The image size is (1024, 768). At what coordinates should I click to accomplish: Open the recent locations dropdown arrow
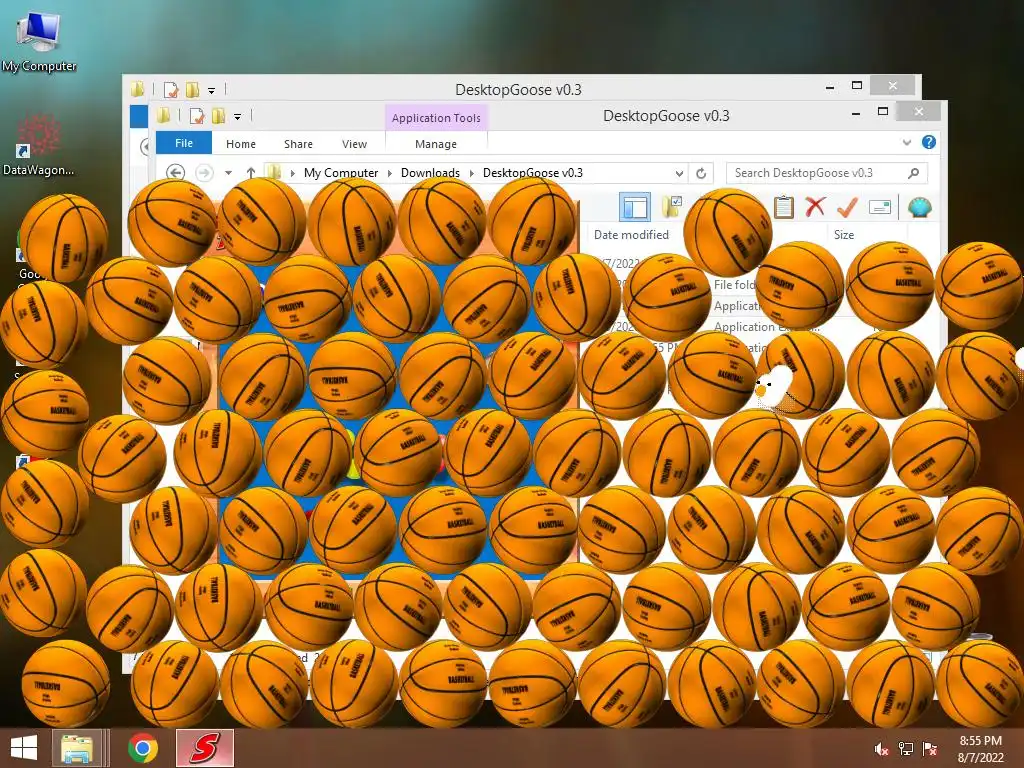point(229,173)
